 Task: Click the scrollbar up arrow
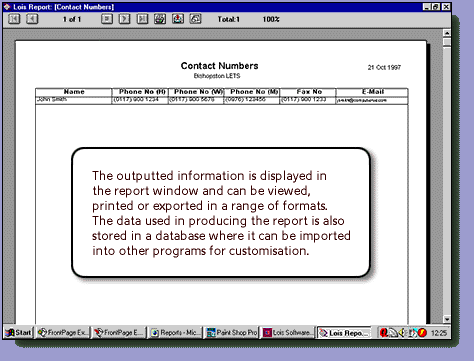447,33
